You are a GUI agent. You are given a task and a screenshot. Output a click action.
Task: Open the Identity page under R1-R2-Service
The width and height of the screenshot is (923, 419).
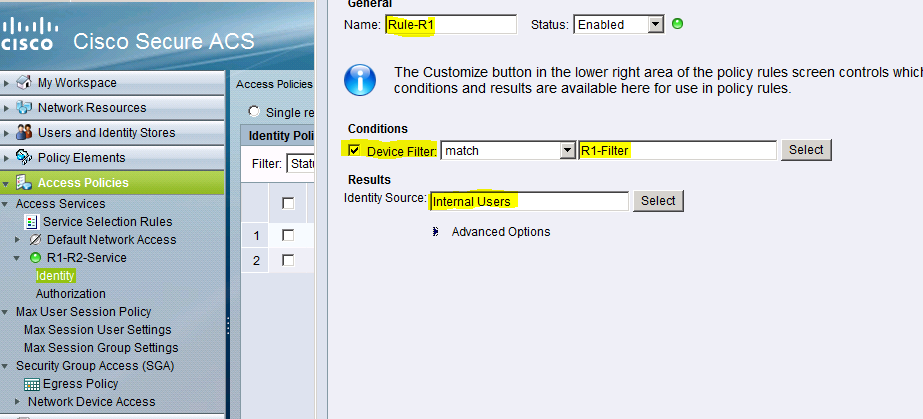point(55,275)
